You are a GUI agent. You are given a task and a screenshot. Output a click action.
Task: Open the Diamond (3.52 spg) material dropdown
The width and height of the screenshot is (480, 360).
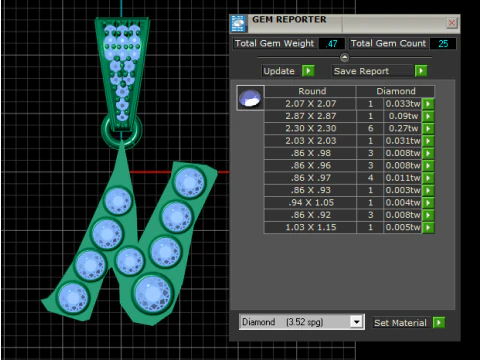click(x=356, y=322)
